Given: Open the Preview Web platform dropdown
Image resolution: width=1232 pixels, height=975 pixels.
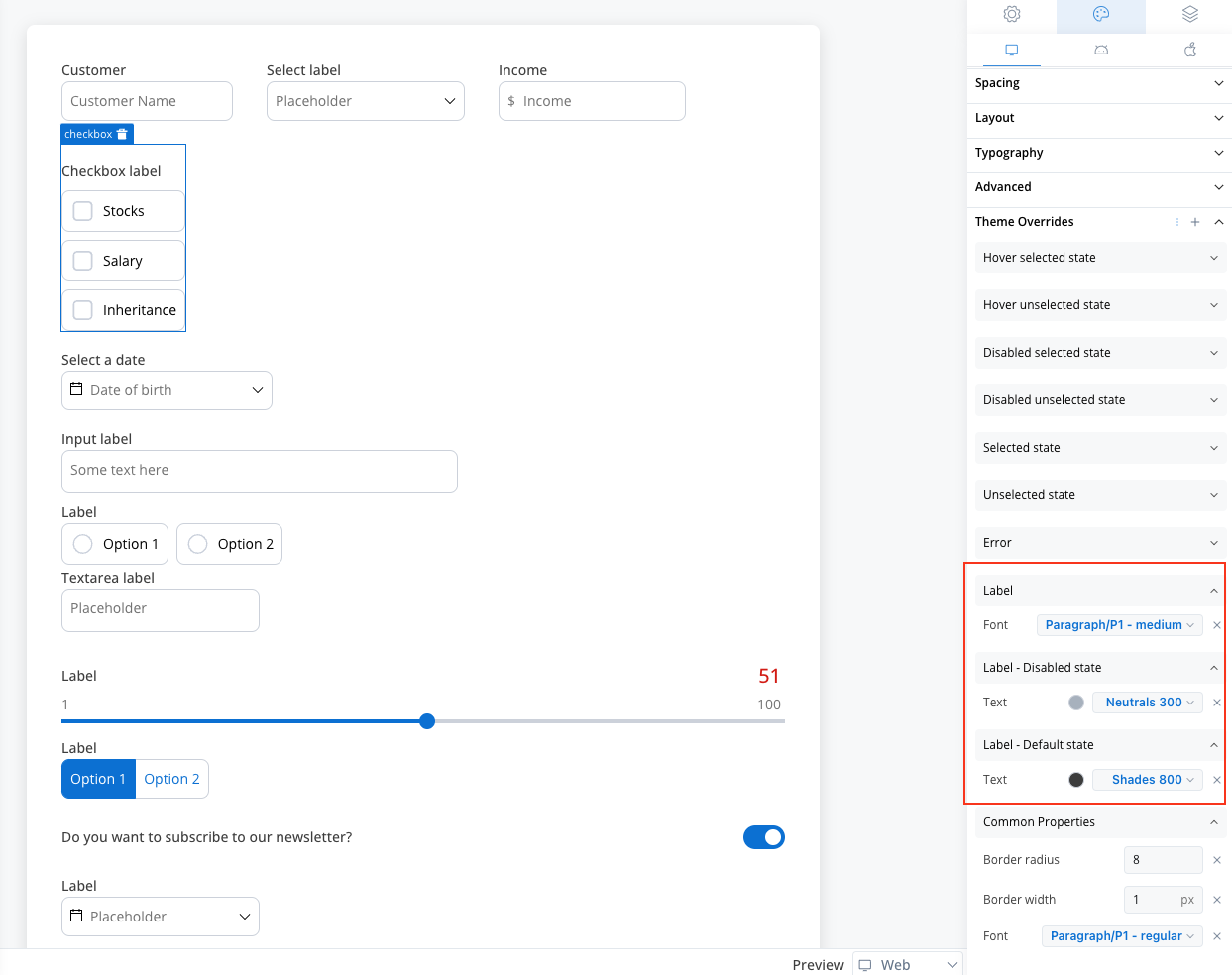Looking at the screenshot, I should [x=907, y=964].
